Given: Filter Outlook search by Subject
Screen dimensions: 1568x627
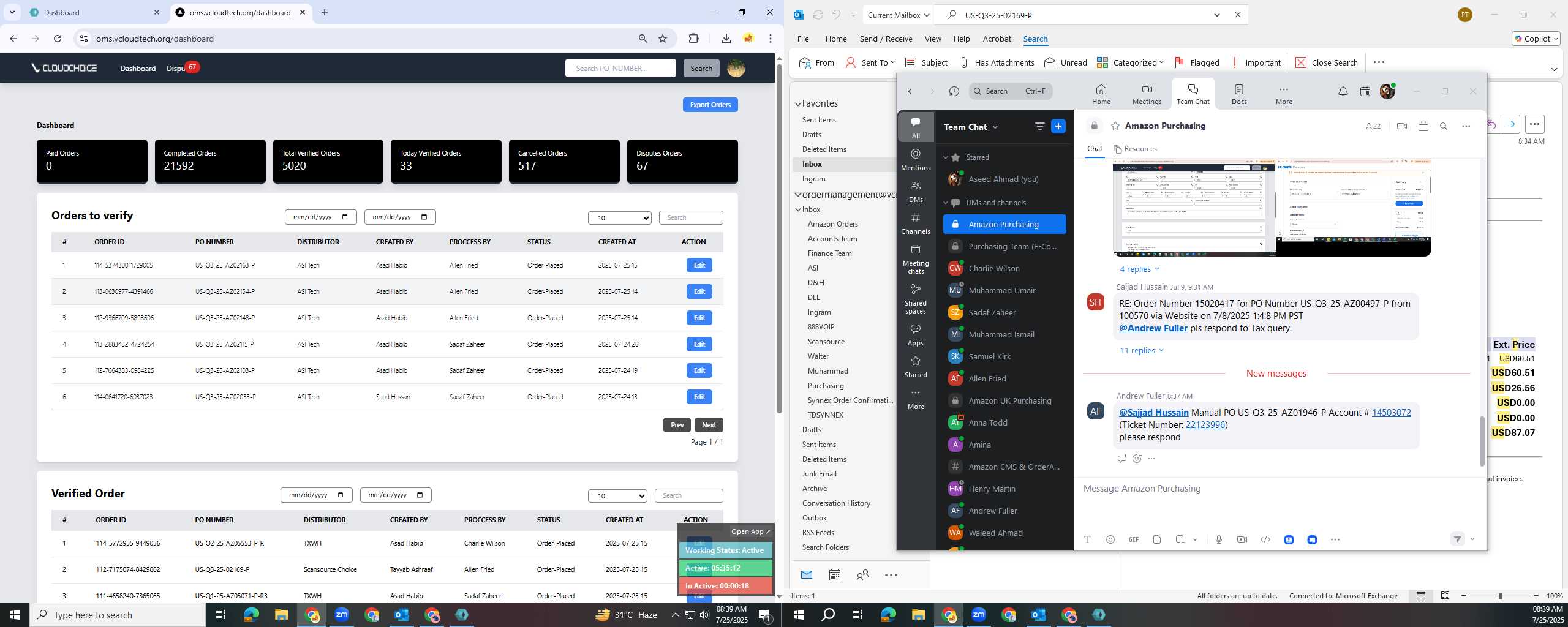Looking at the screenshot, I should (926, 62).
